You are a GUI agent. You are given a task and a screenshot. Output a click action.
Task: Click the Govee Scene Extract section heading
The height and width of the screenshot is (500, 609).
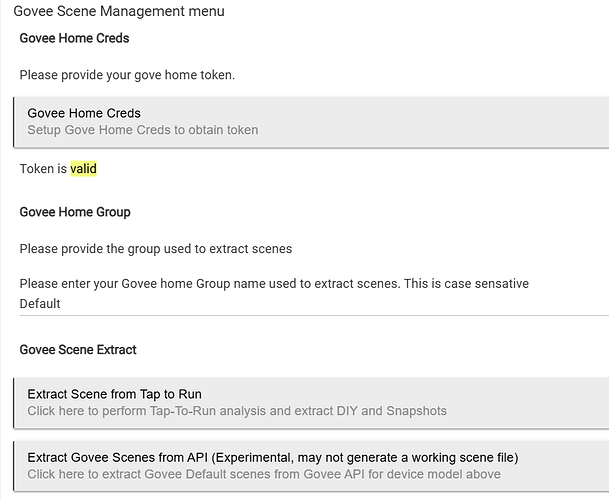pyautogui.click(x=78, y=349)
